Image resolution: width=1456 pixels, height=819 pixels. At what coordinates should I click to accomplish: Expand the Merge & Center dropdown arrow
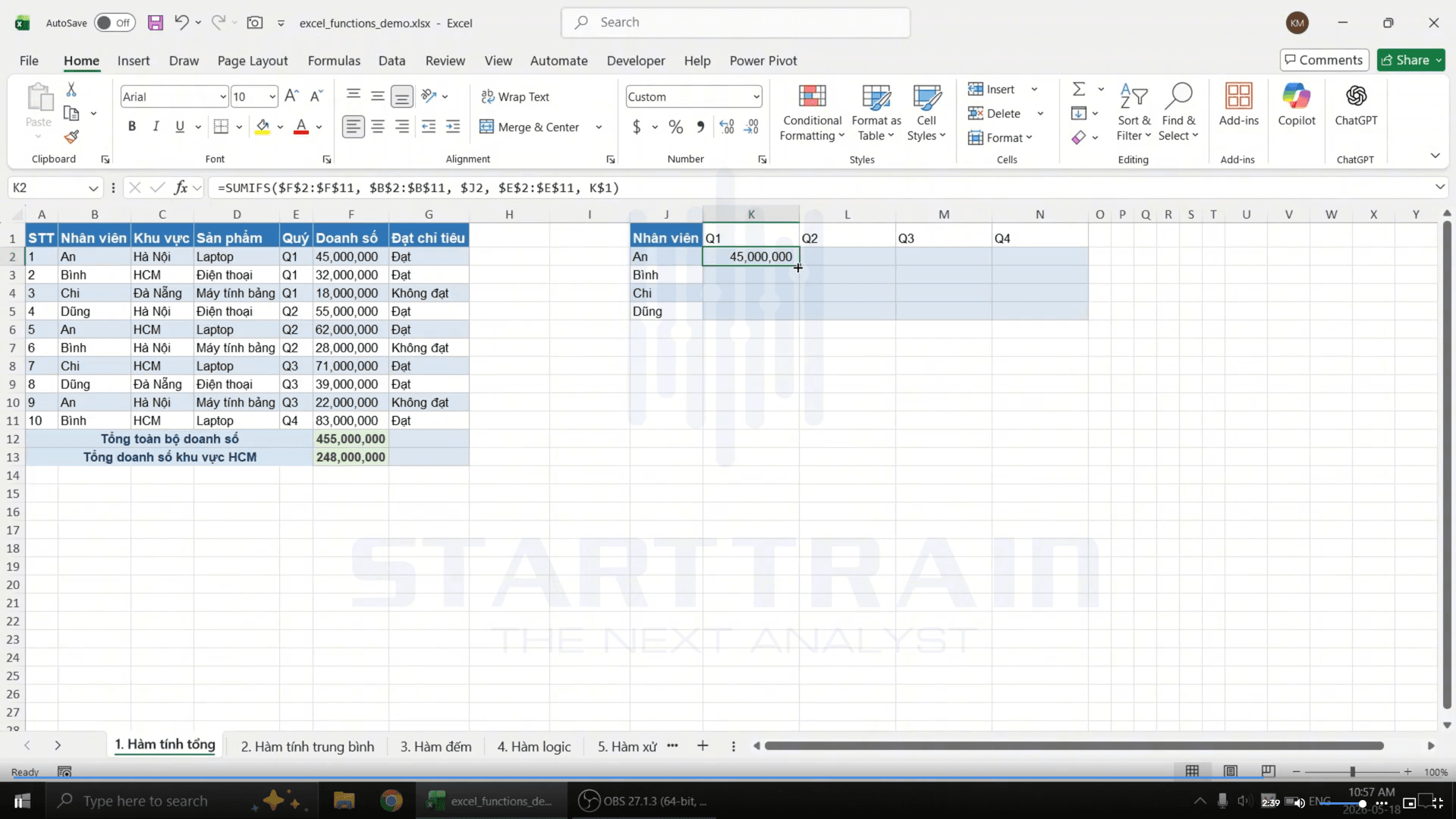pyautogui.click(x=599, y=128)
